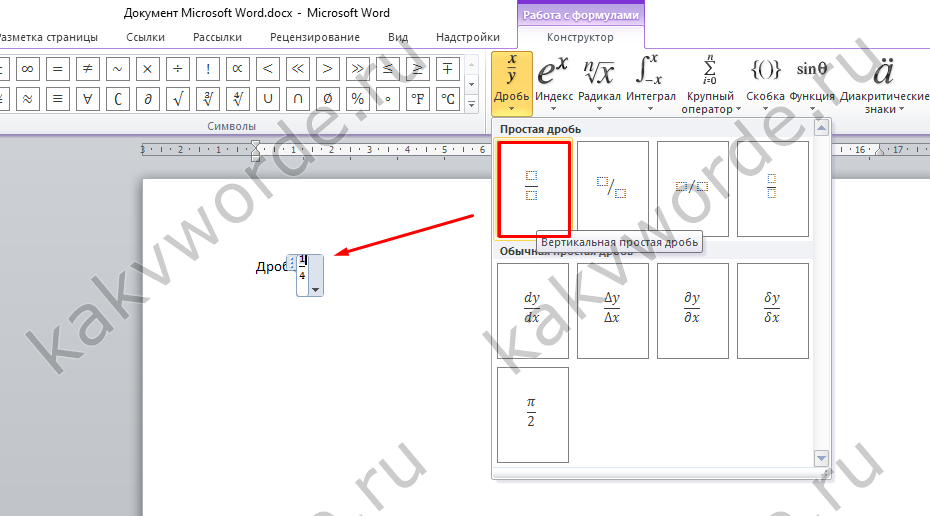Insert the square root symbol
The height and width of the screenshot is (516, 930).
tap(177, 98)
